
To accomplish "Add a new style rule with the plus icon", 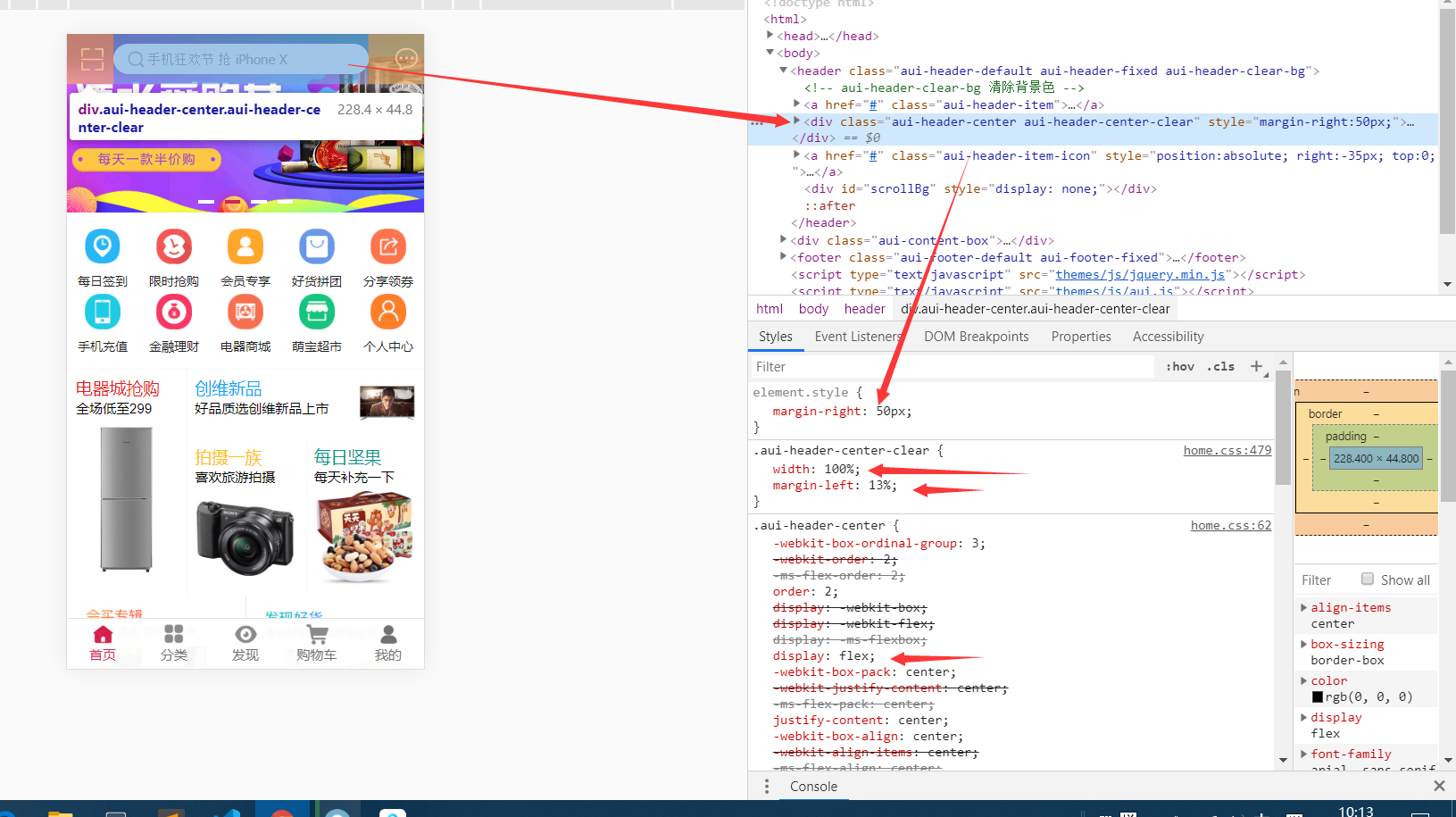I will tap(1256, 366).
